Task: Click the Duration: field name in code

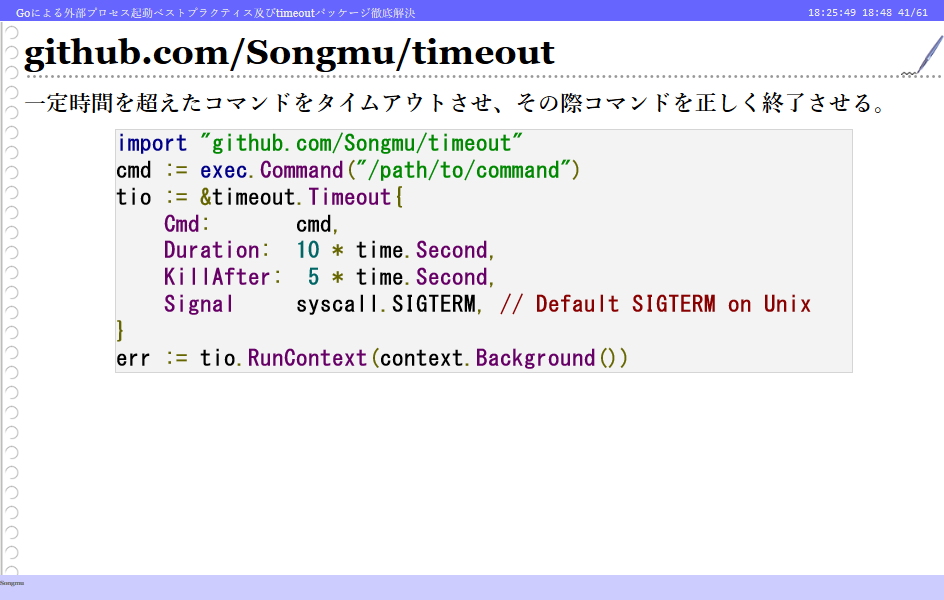Action: [x=217, y=250]
